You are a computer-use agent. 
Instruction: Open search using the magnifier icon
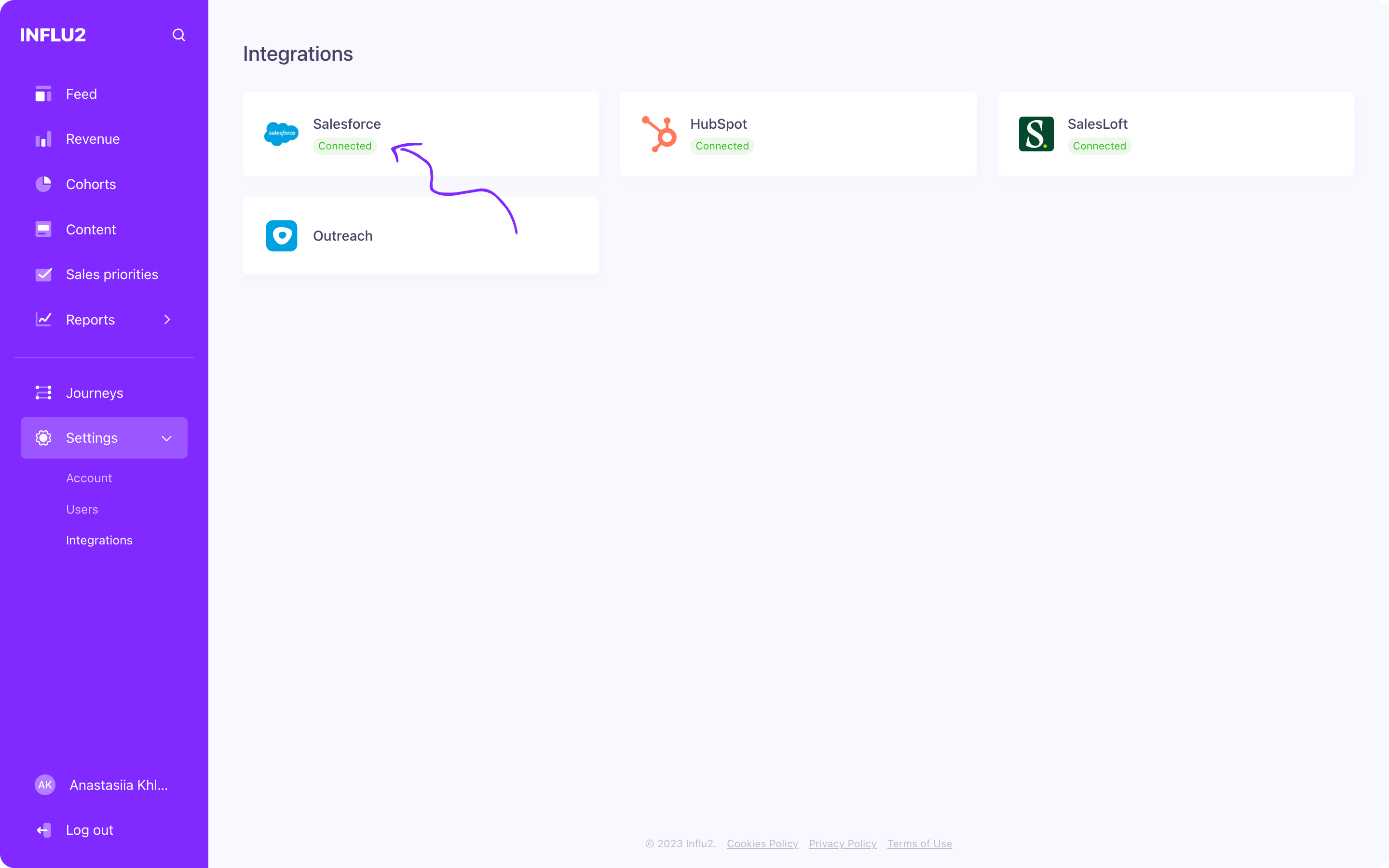pos(178,35)
